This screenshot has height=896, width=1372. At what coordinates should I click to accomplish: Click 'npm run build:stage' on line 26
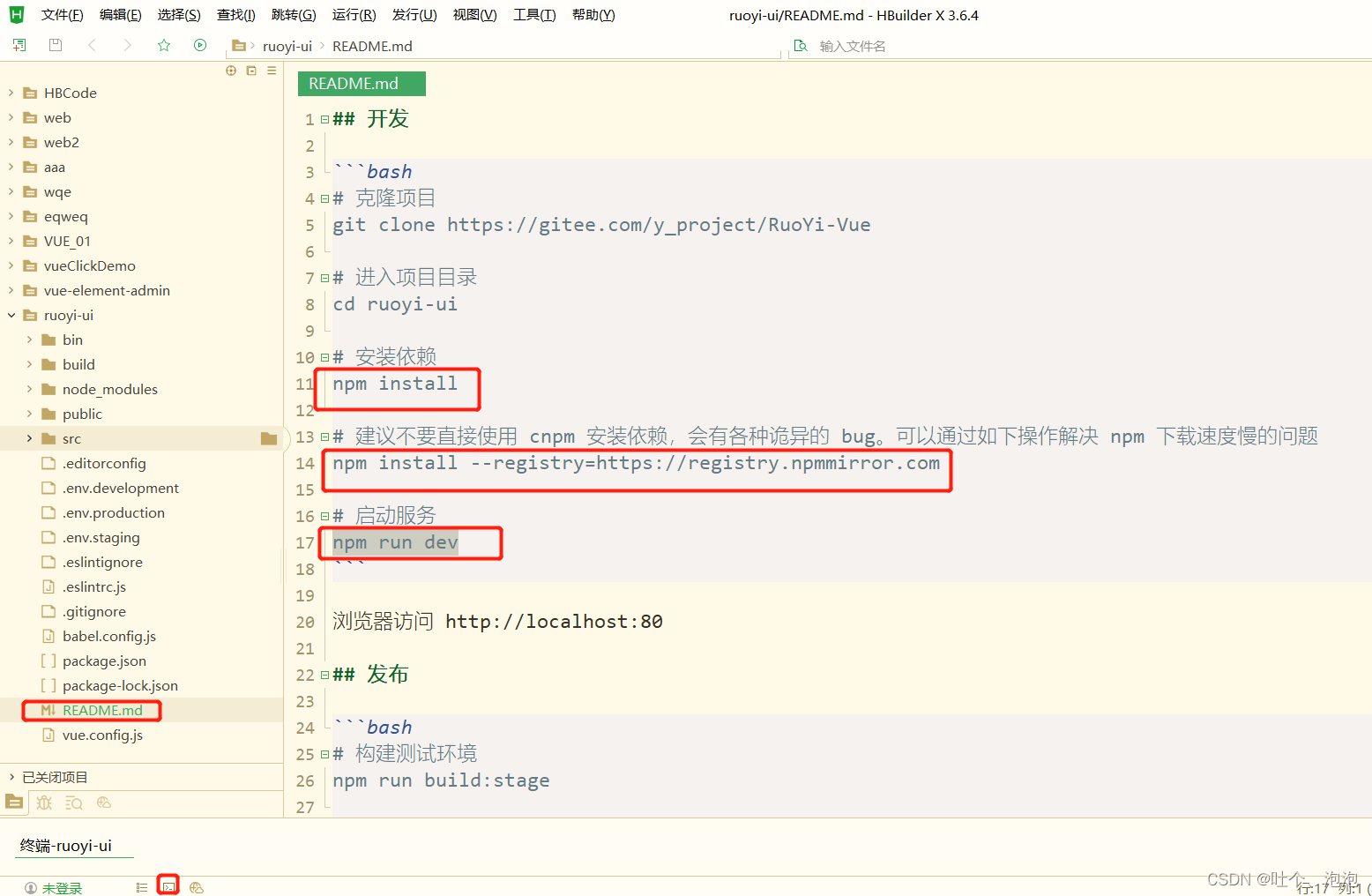(441, 780)
